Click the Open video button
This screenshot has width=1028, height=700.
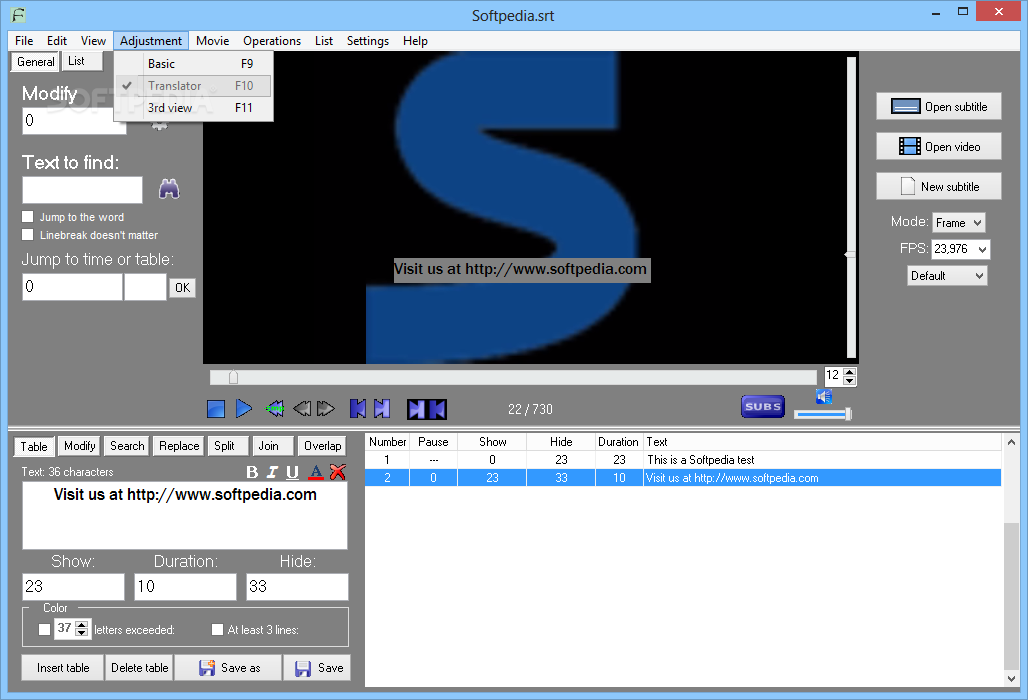coord(938,146)
